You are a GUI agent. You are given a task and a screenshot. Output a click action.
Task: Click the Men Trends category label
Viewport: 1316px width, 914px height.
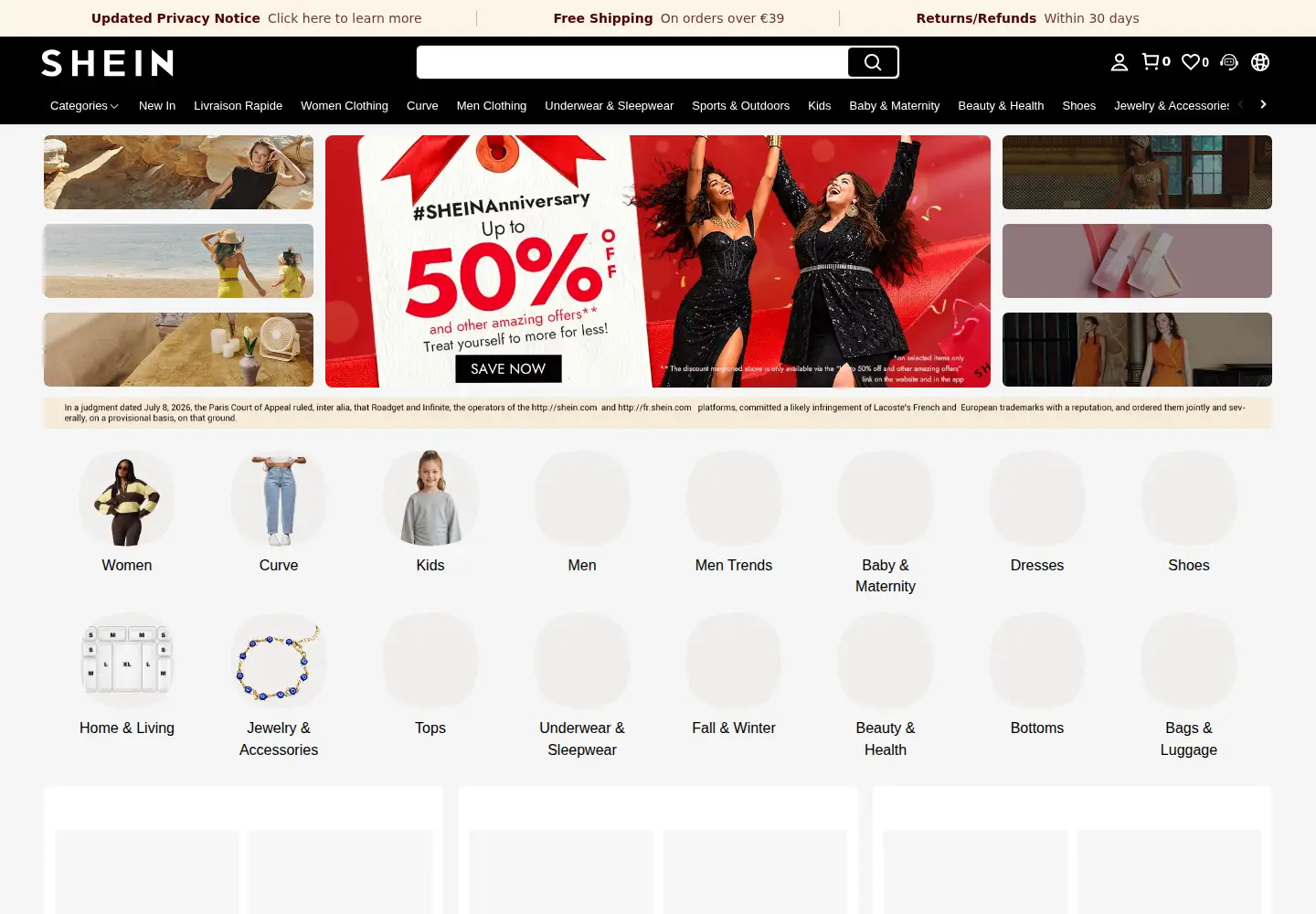click(734, 566)
